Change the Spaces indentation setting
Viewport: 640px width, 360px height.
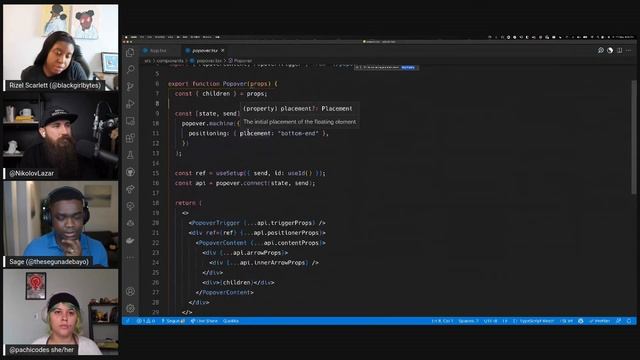click(x=468, y=321)
